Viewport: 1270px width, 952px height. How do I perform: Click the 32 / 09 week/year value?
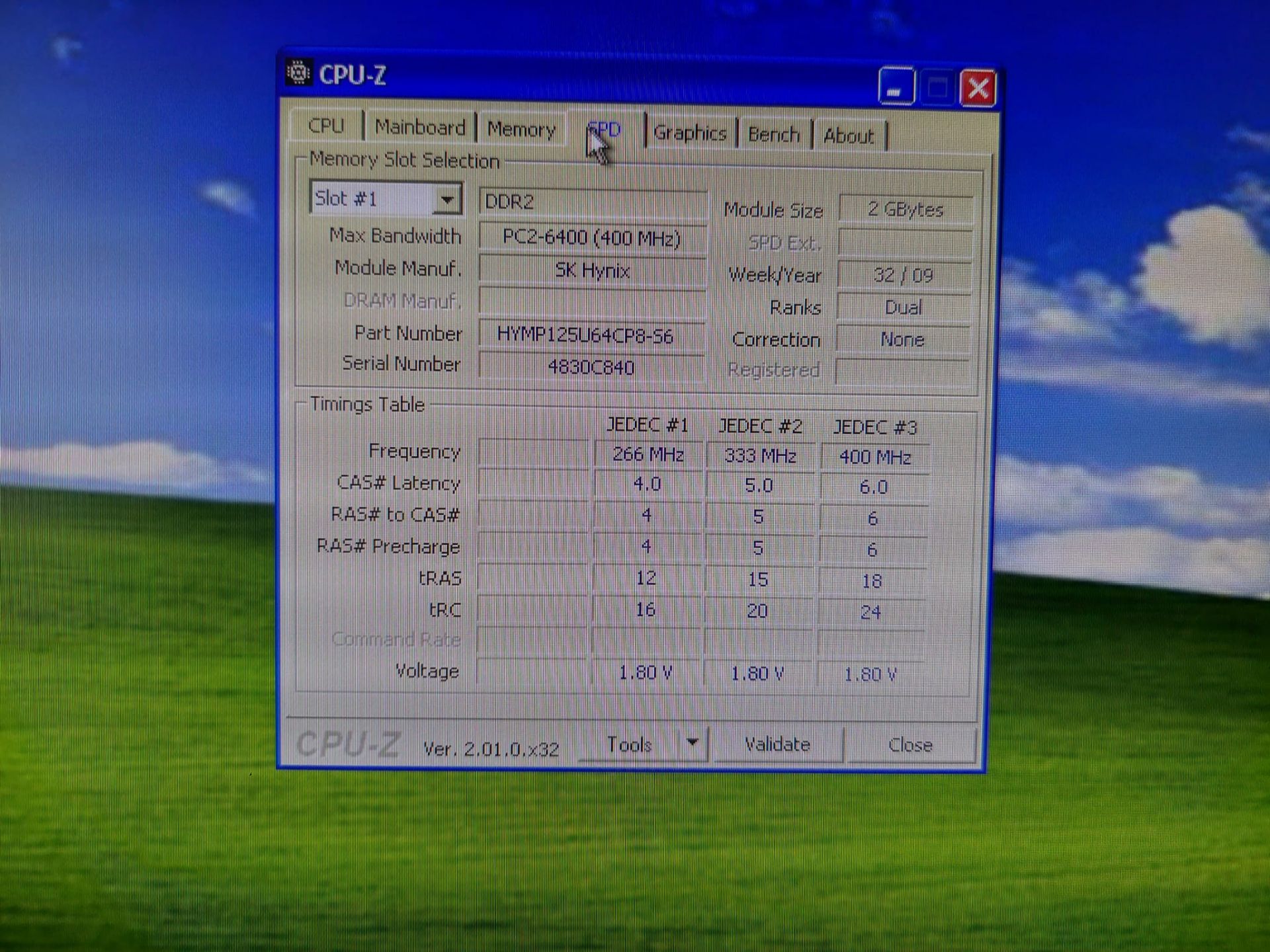pyautogui.click(x=904, y=275)
